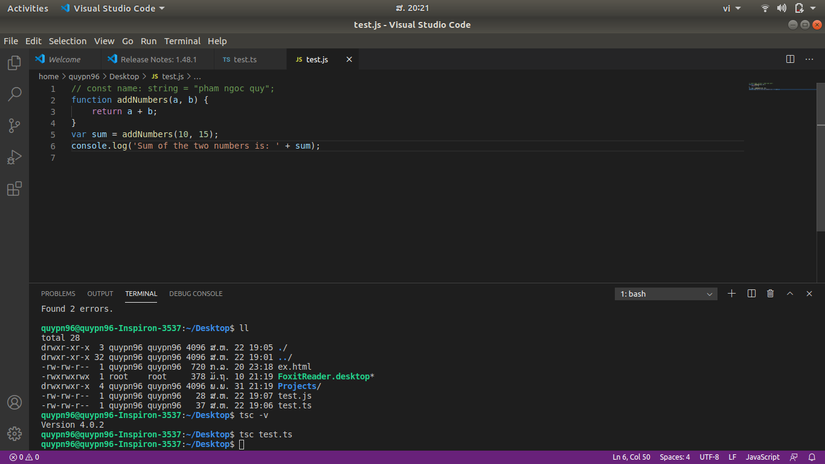The image size is (825, 464).
Task: Open the Accounts icon in activity bar
Action: (x=14, y=403)
